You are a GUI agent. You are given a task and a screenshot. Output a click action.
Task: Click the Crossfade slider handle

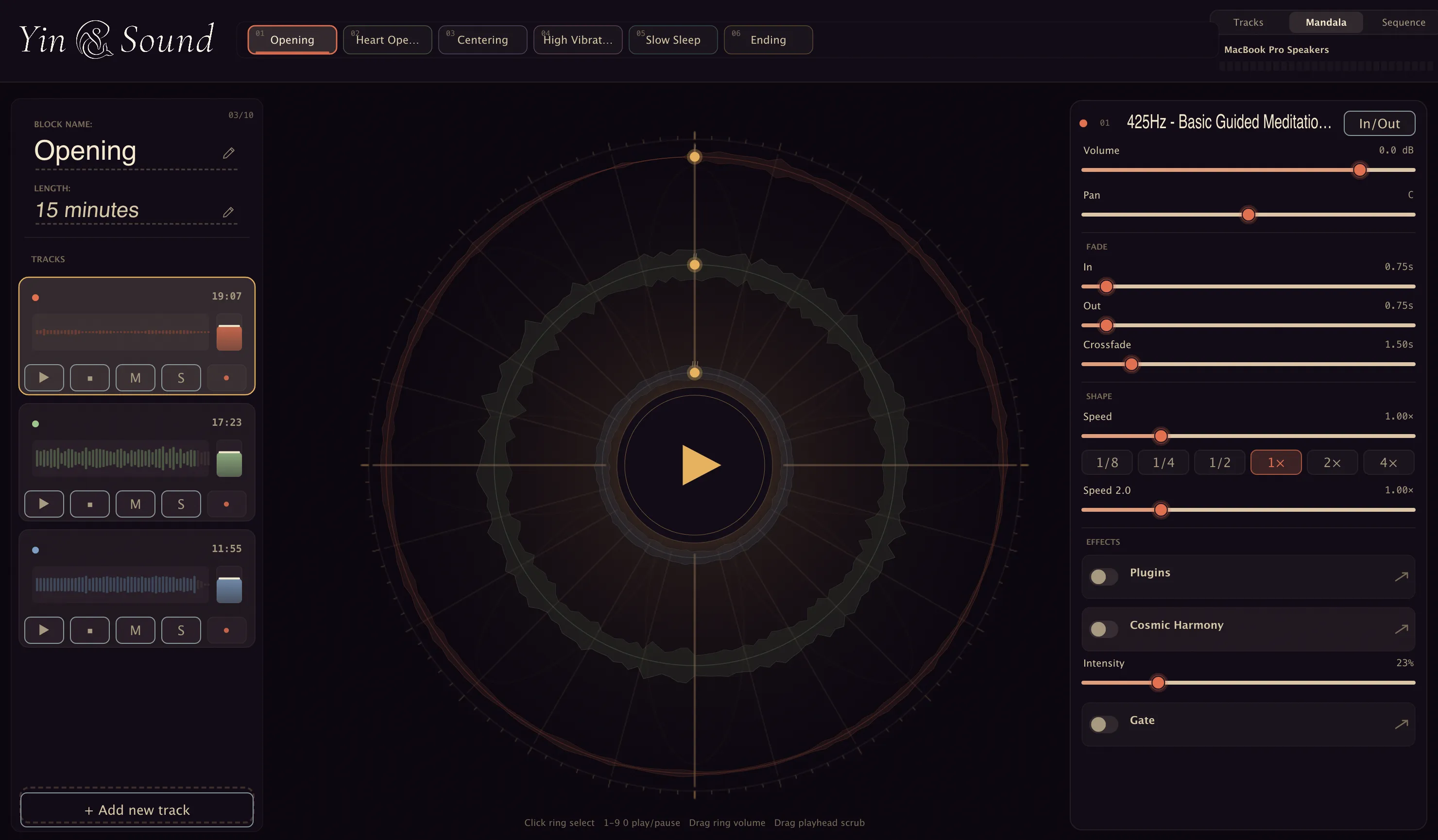pos(1131,364)
